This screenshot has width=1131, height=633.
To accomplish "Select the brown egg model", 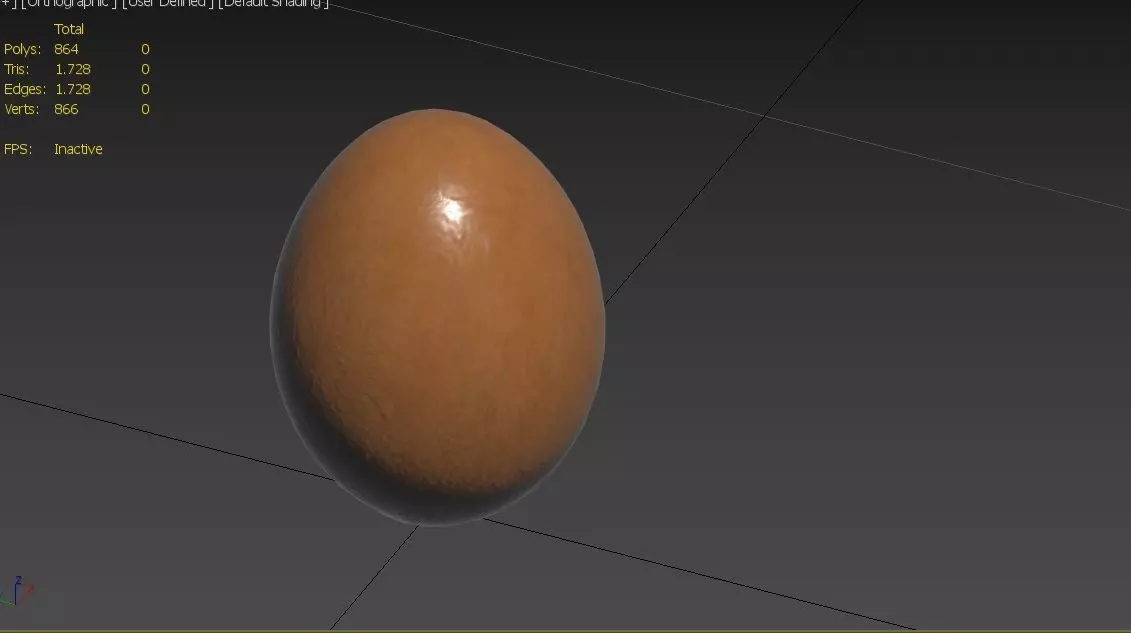I will click(437, 317).
